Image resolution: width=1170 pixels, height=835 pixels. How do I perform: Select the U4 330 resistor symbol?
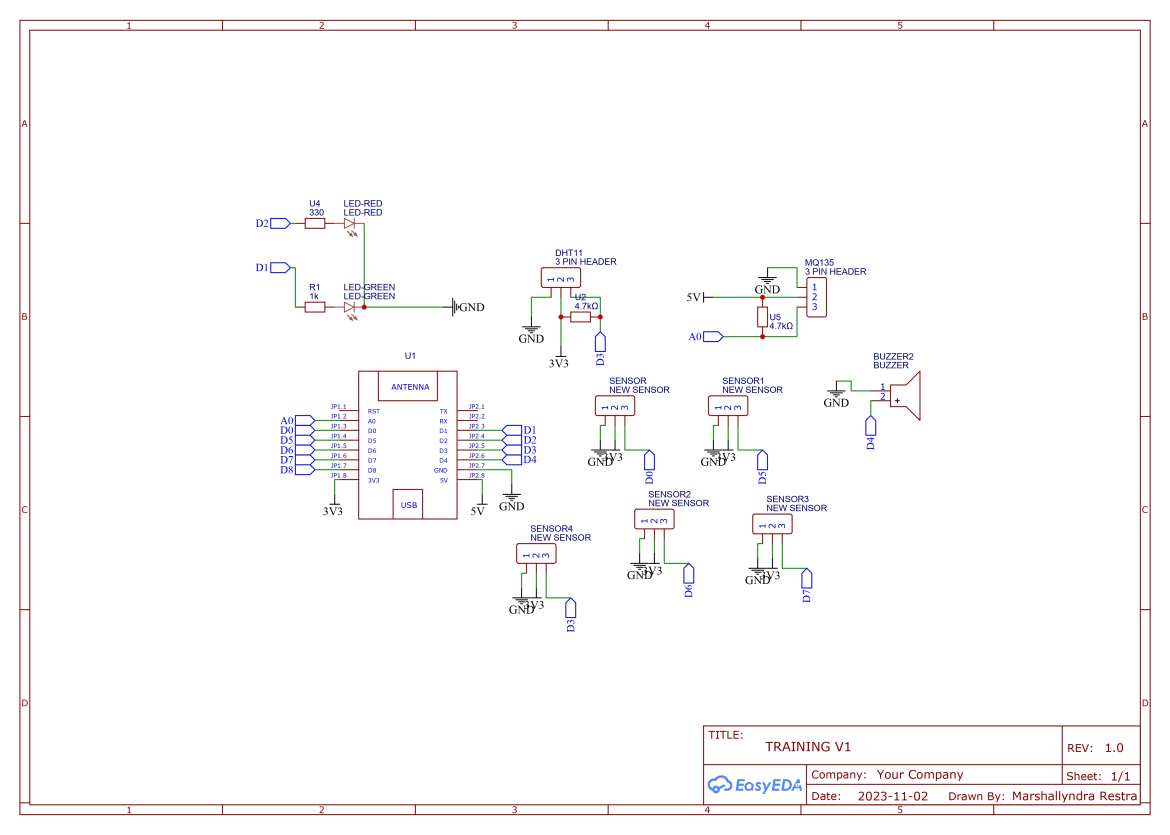(x=315, y=223)
